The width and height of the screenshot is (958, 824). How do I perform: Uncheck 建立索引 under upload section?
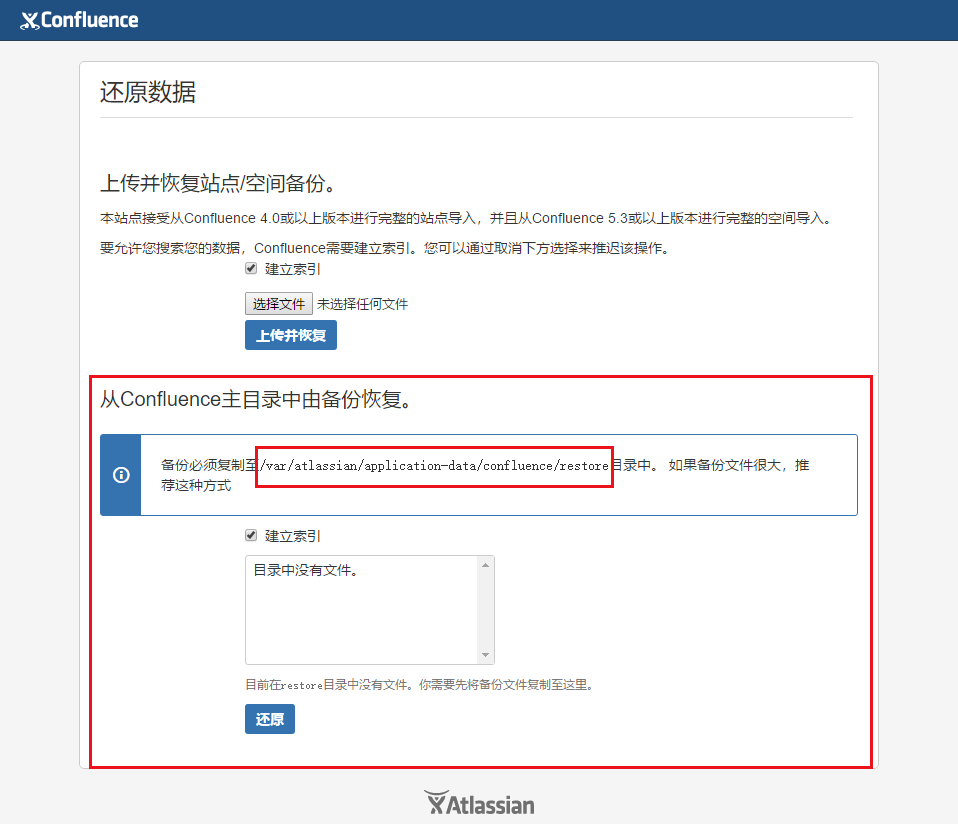(x=251, y=268)
